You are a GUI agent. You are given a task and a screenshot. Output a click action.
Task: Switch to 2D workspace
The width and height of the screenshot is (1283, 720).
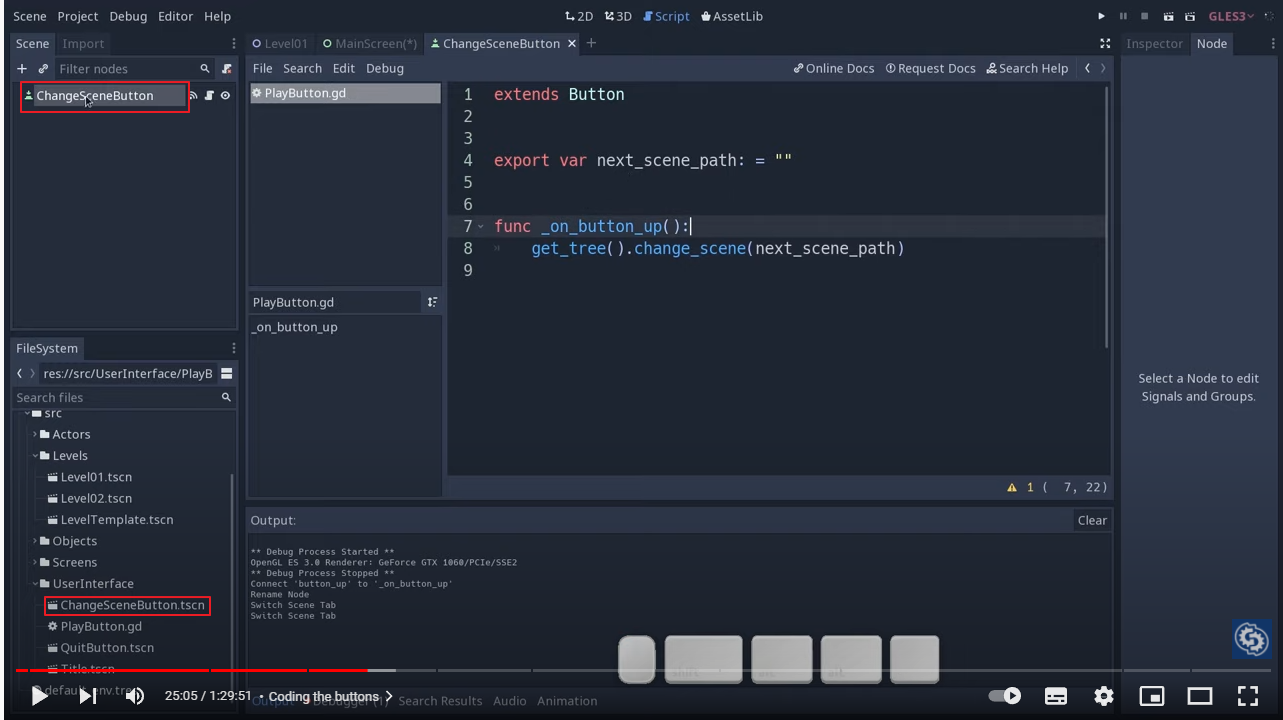578,16
